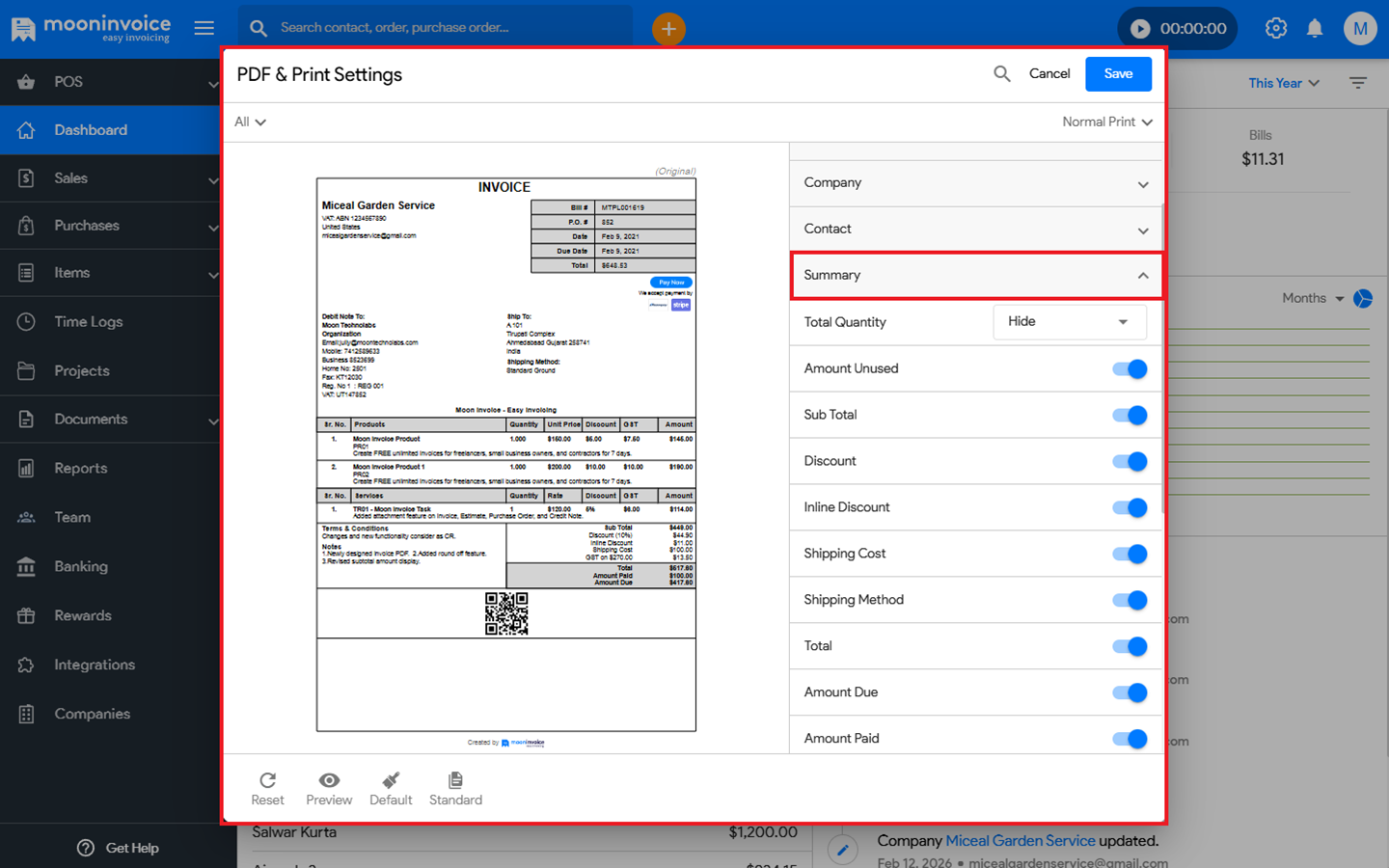1389x868 pixels.
Task: Open notifications bell icon
Action: click(x=1315, y=29)
